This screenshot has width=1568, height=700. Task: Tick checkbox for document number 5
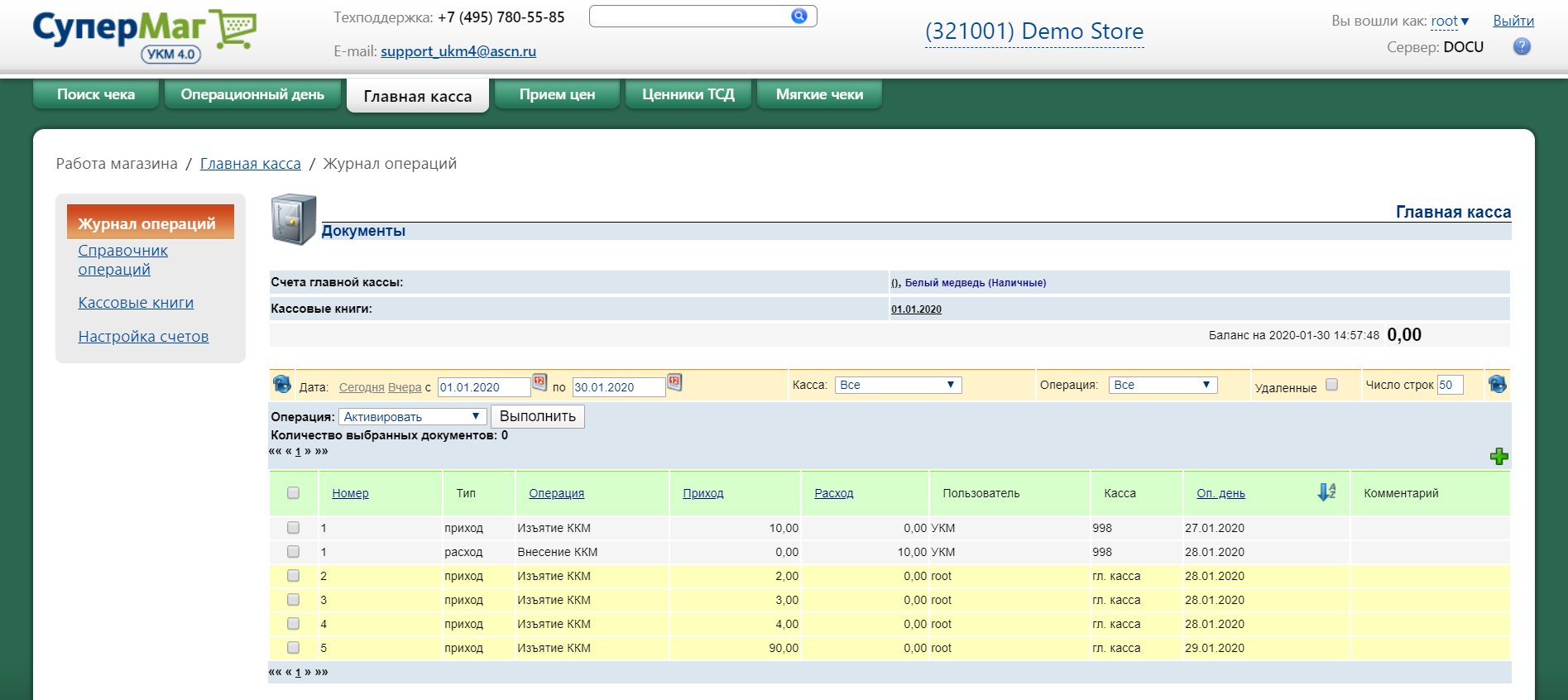[293, 647]
